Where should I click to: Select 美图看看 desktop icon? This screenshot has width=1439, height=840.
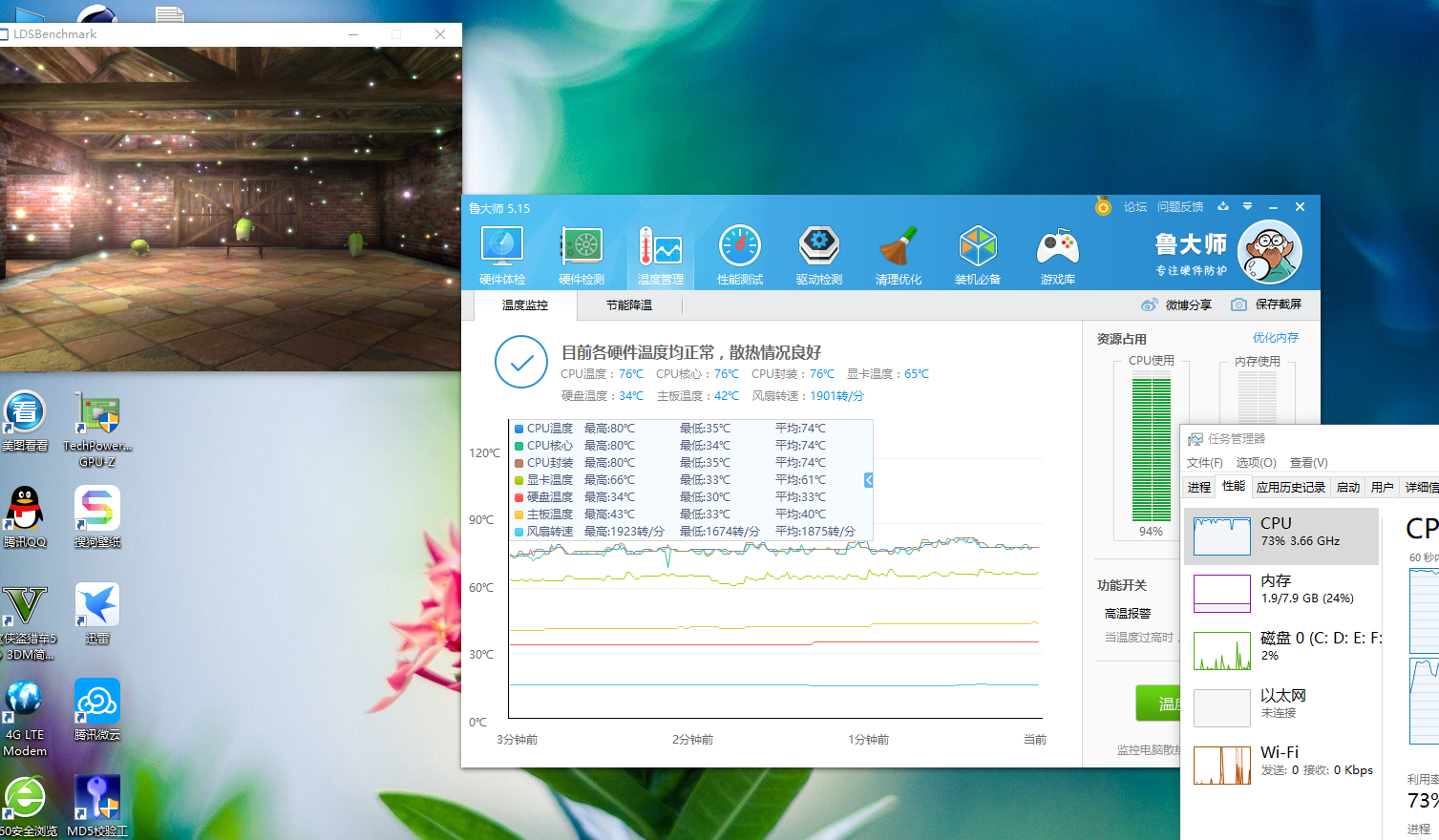click(x=25, y=422)
